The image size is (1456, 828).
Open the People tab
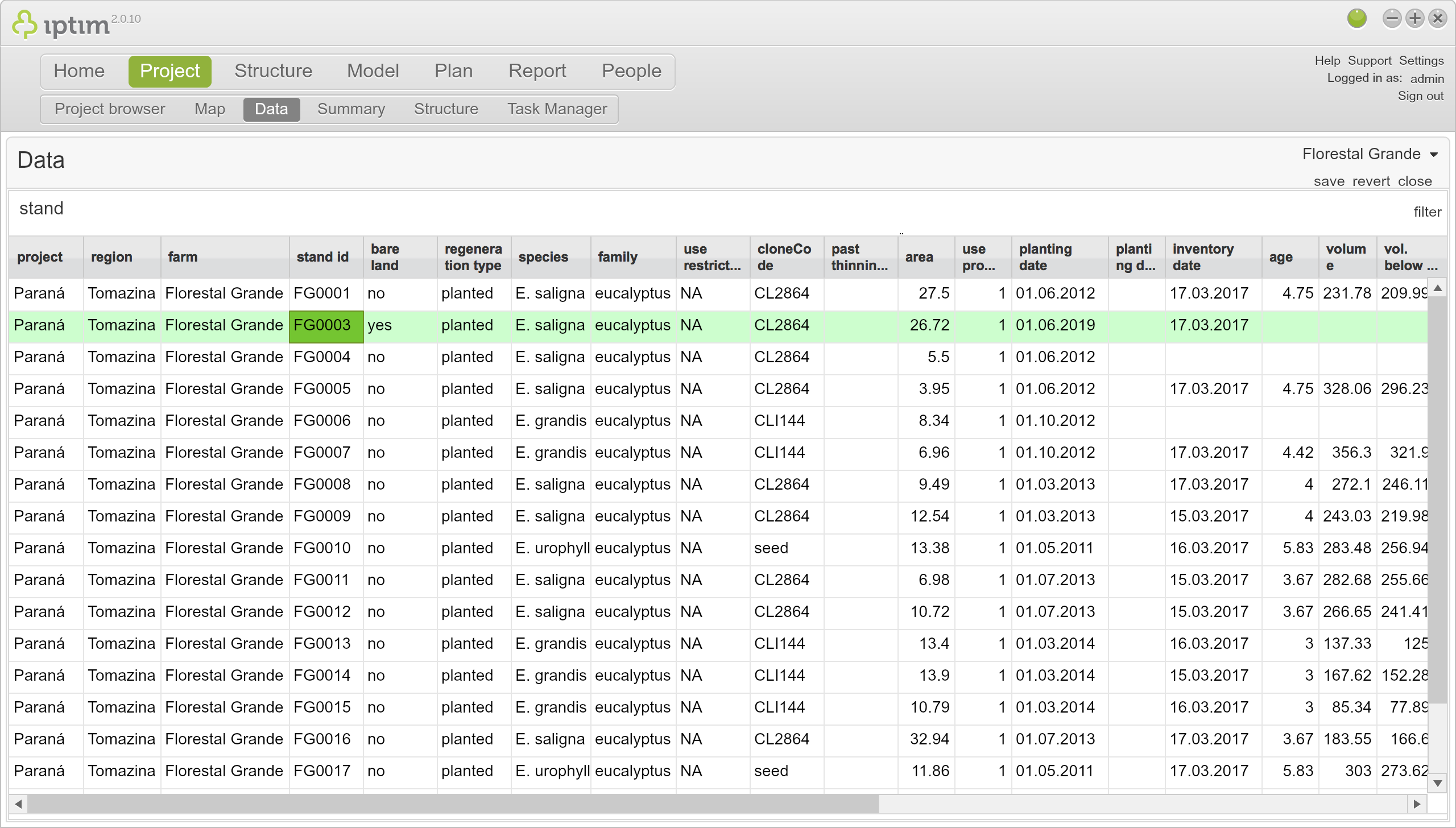coord(631,71)
